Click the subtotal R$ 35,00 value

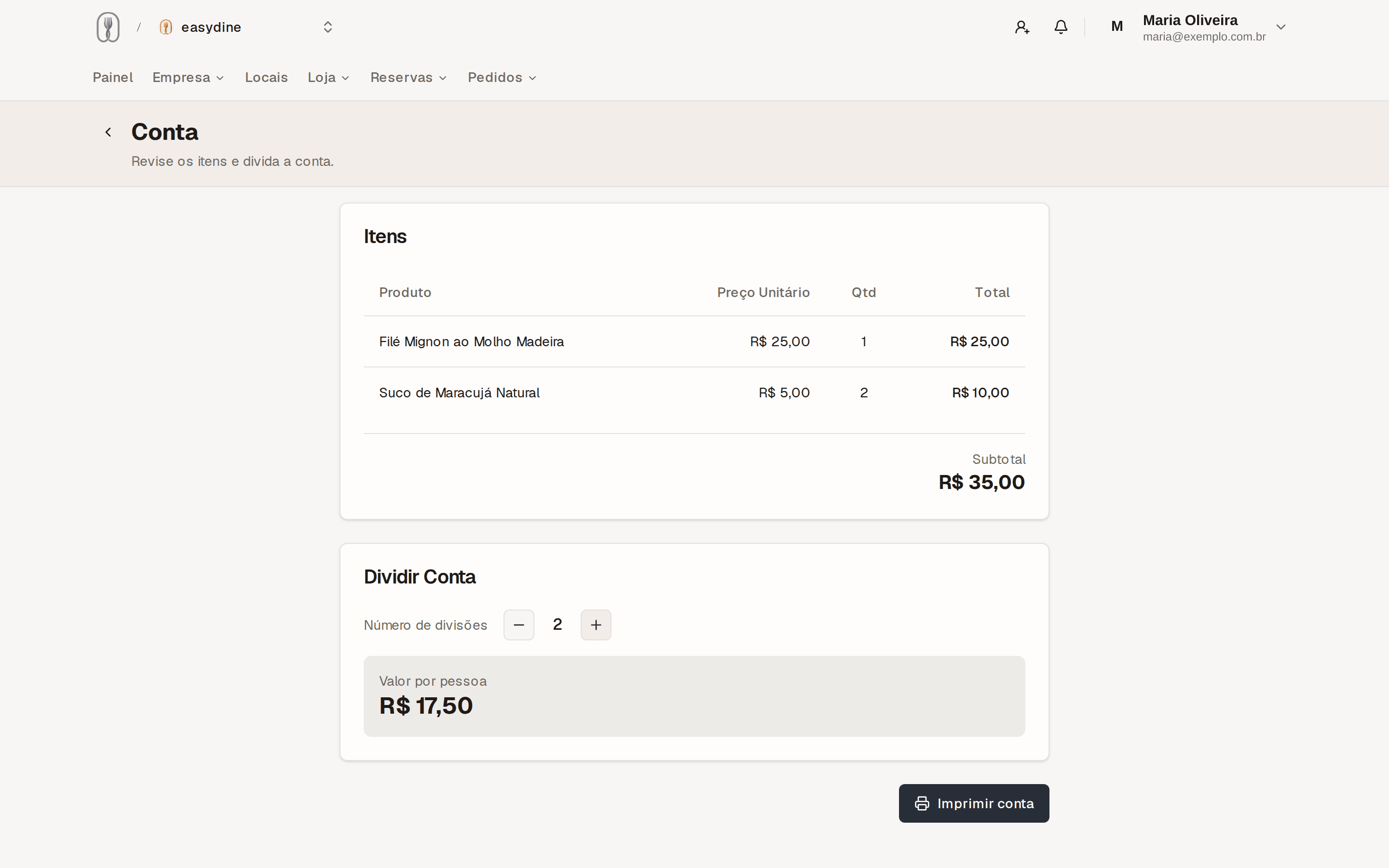(x=981, y=482)
